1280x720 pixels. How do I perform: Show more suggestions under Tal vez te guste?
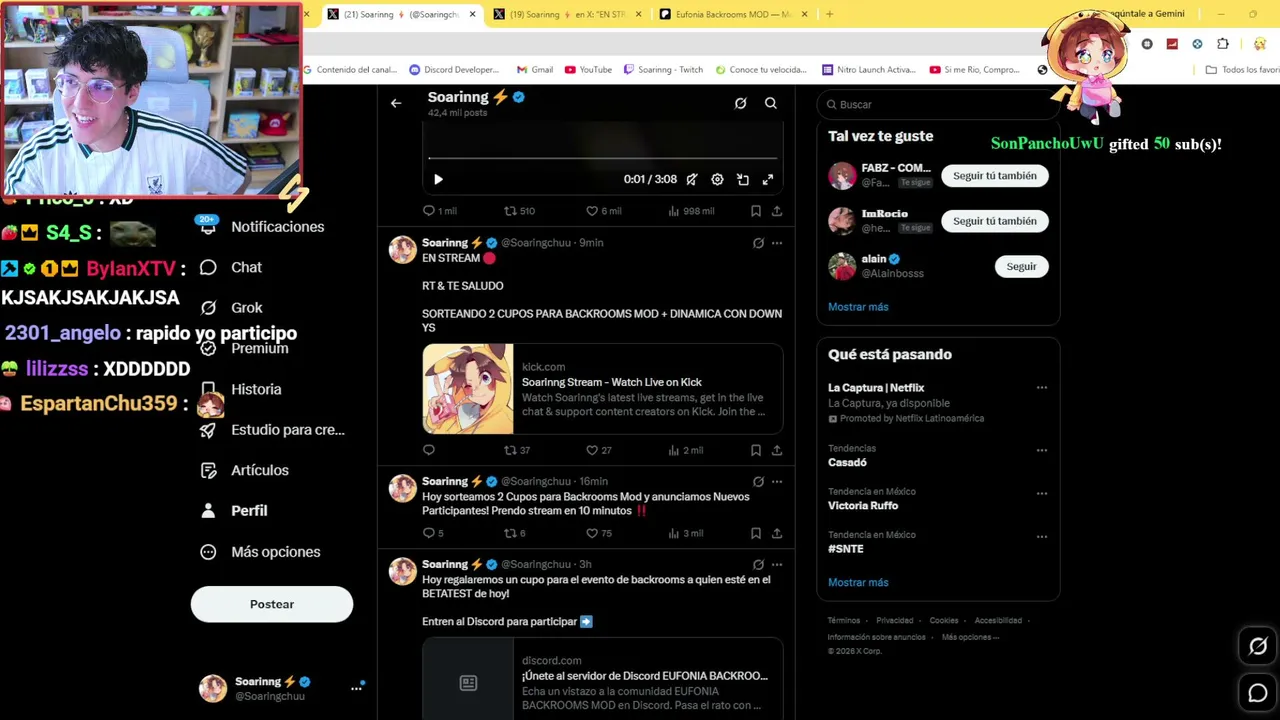[858, 307]
